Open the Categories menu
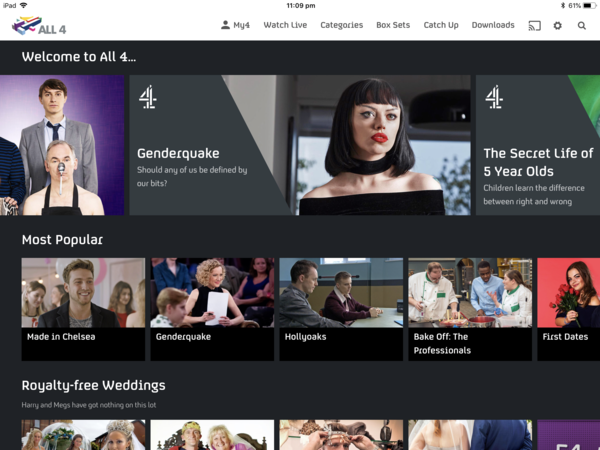 point(342,25)
